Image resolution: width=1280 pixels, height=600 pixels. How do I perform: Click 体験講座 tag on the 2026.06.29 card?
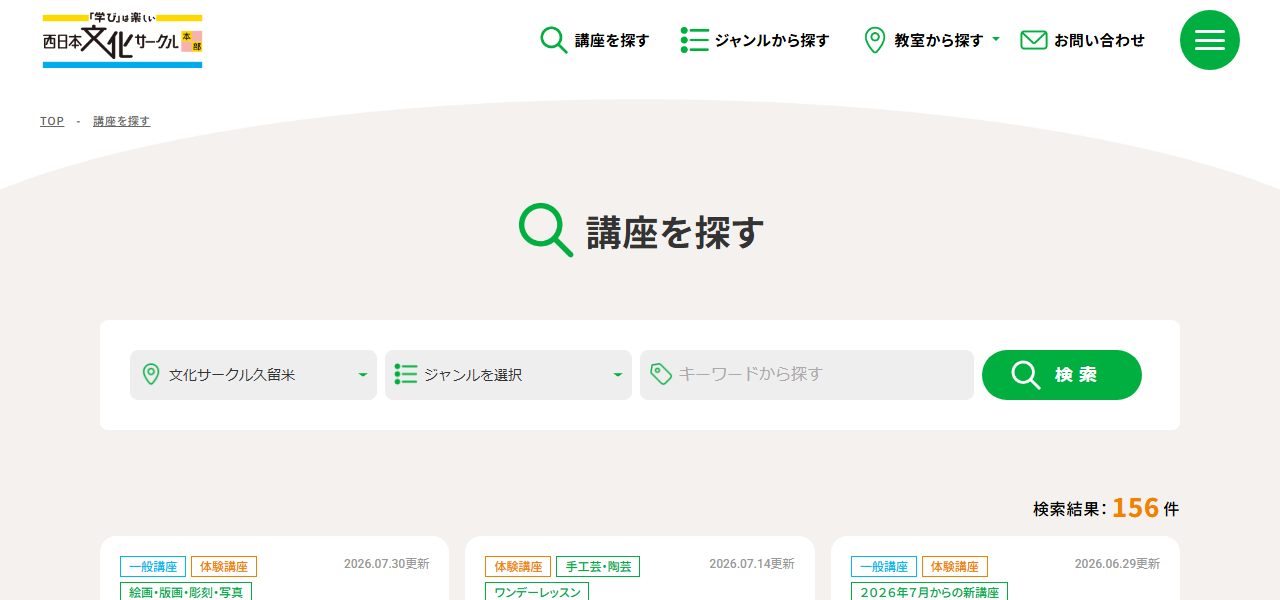click(955, 566)
